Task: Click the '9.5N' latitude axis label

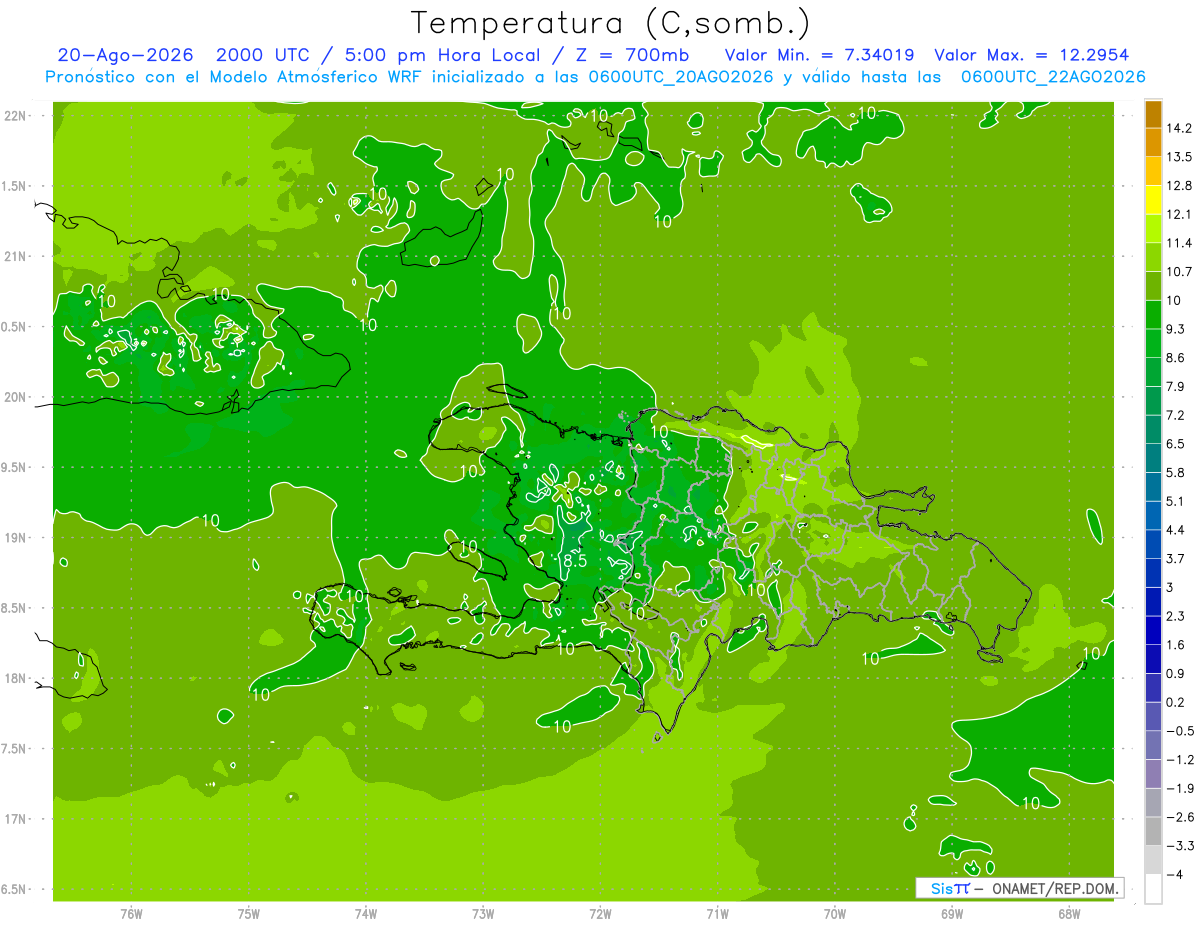Action: coord(15,468)
